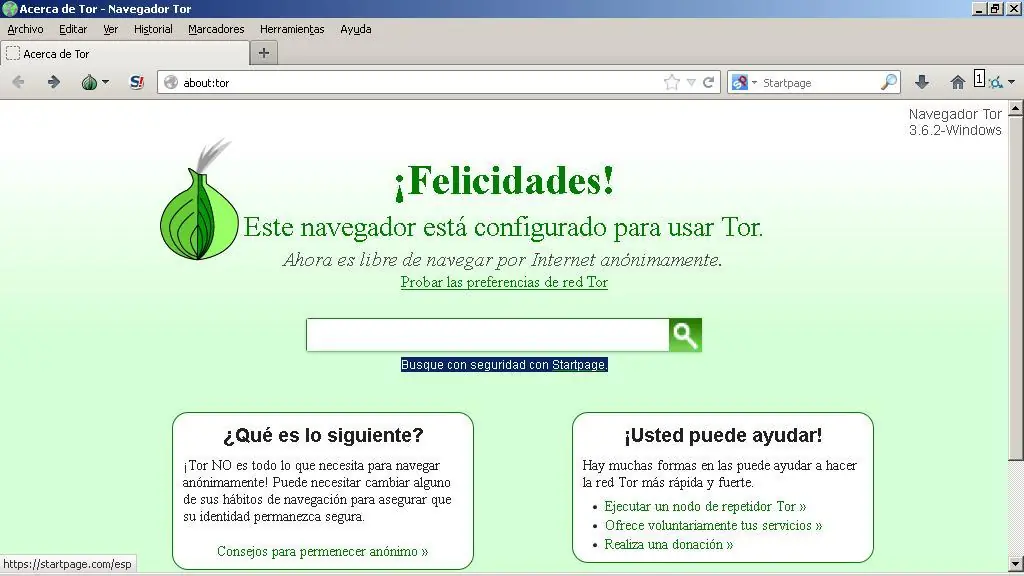Open the Marcadores menu

click(216, 29)
